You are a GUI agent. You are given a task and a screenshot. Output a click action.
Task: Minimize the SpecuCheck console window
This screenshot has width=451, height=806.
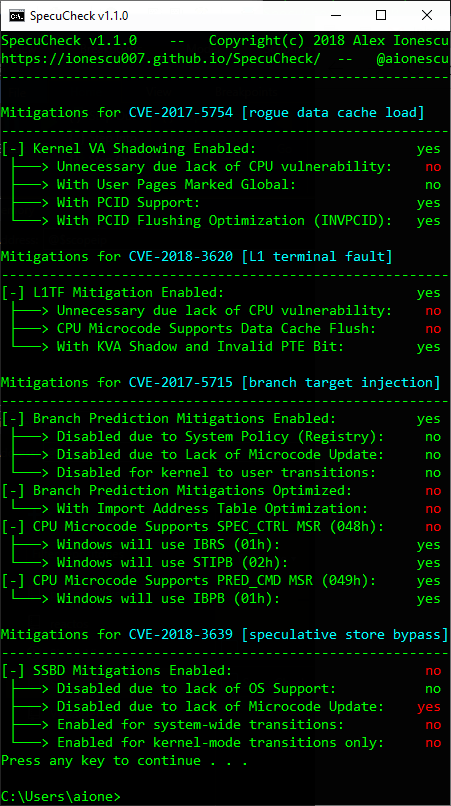point(335,15)
